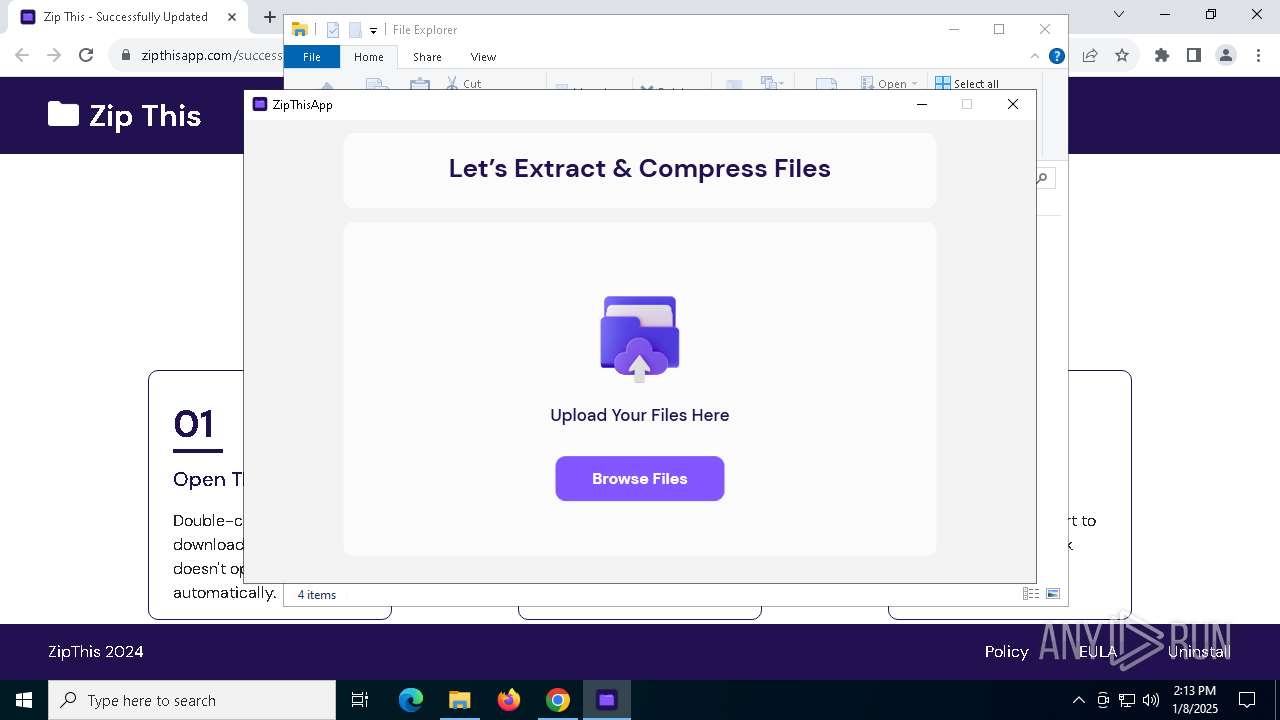Click the Browse Files button
Viewport: 1280px width, 720px height.
[x=640, y=479]
